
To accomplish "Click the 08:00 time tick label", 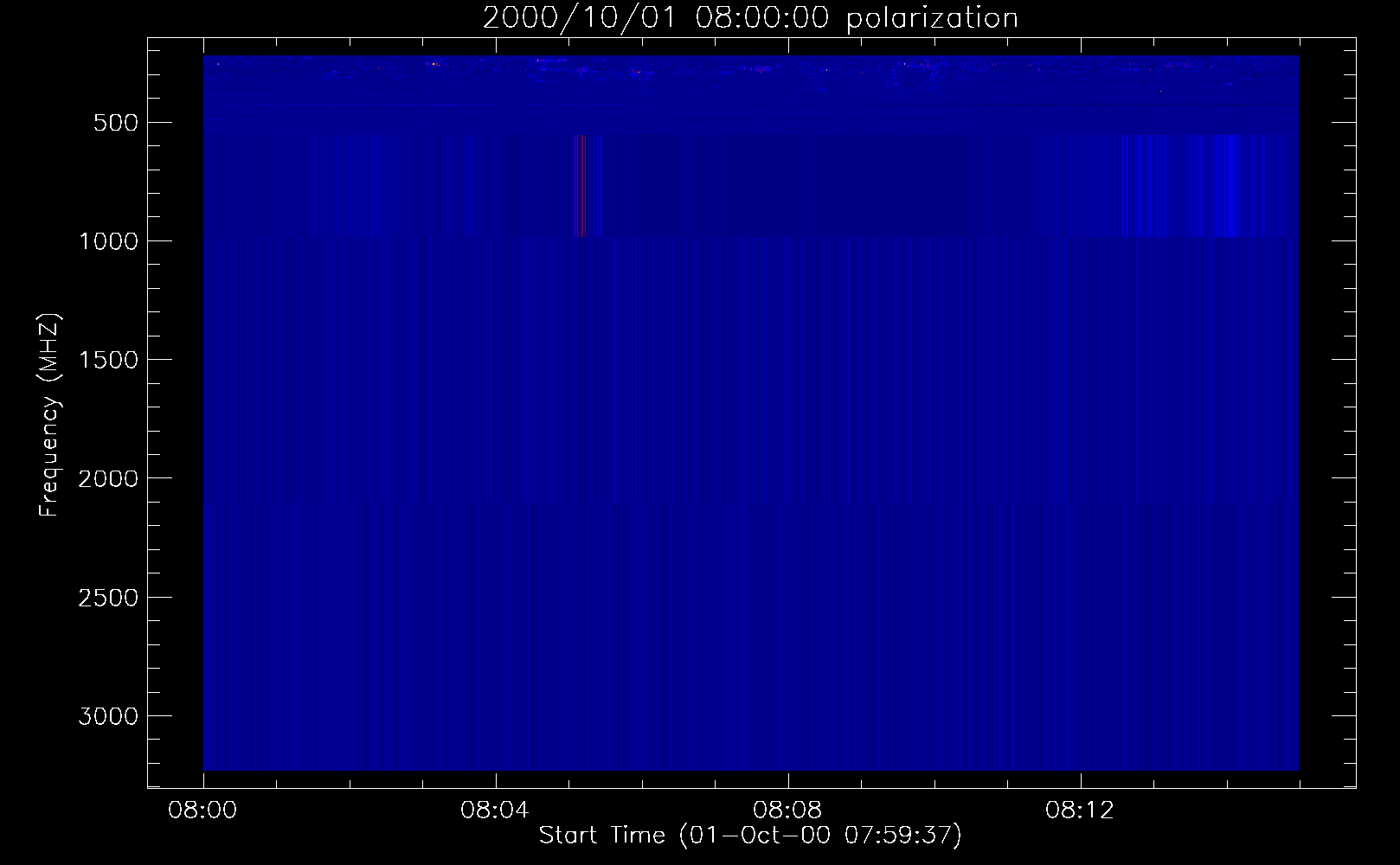I will [x=203, y=811].
